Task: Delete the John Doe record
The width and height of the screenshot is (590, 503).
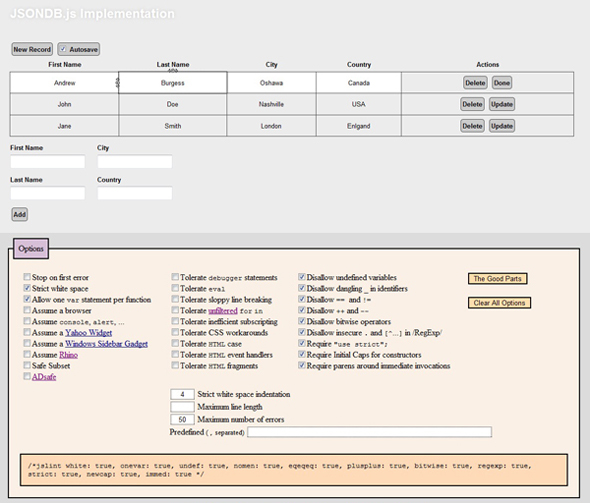Action: 472,104
